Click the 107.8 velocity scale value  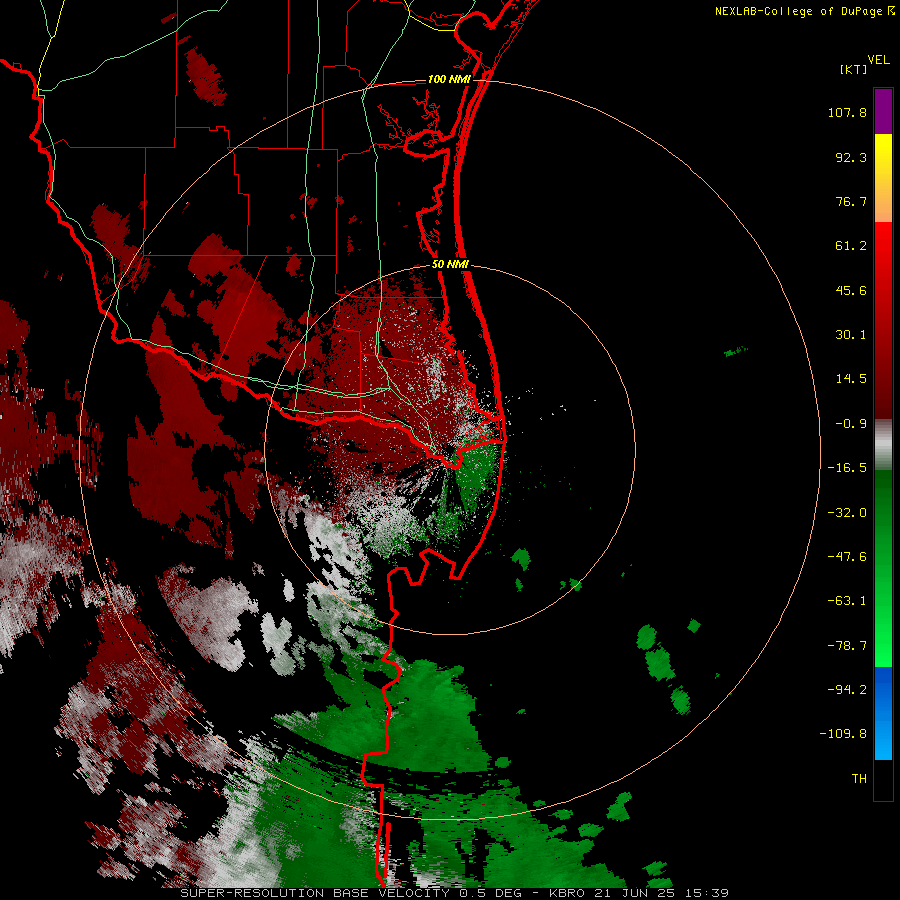click(847, 112)
